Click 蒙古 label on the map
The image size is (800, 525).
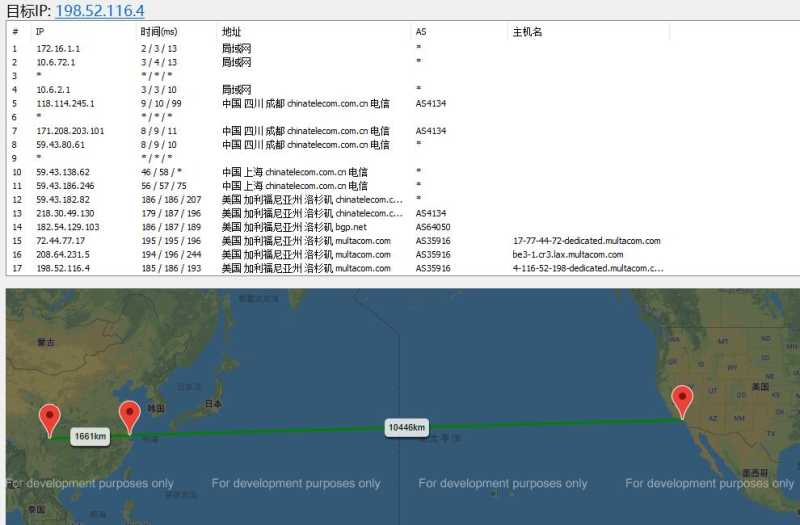(46, 342)
